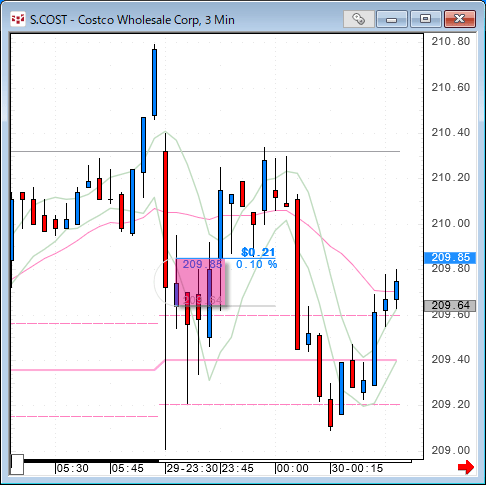Close the S.COST chart window
The height and width of the screenshot is (485, 486).
(460, 19)
